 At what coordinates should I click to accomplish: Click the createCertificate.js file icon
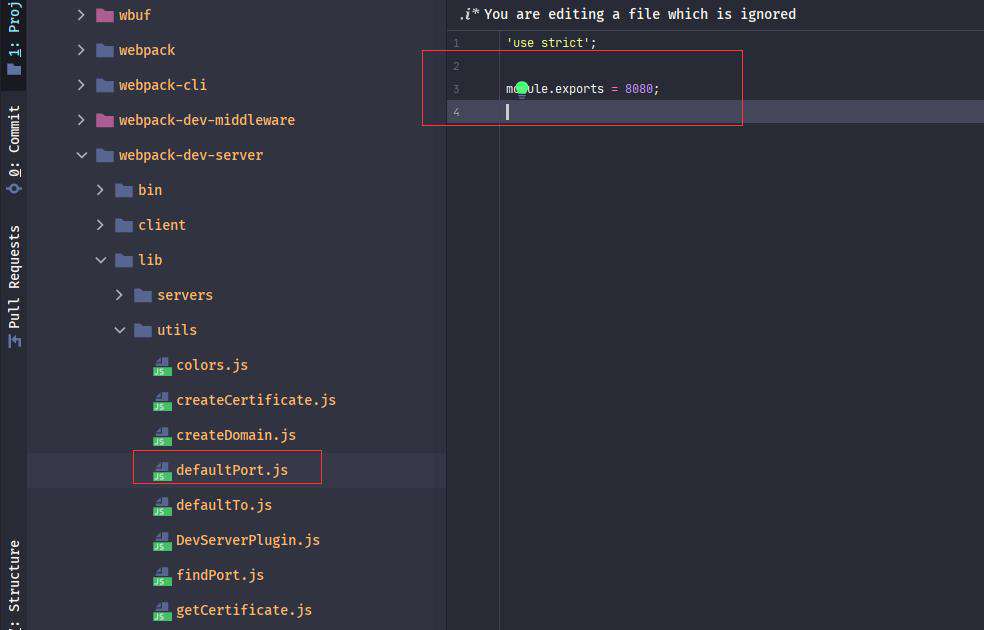click(163, 401)
